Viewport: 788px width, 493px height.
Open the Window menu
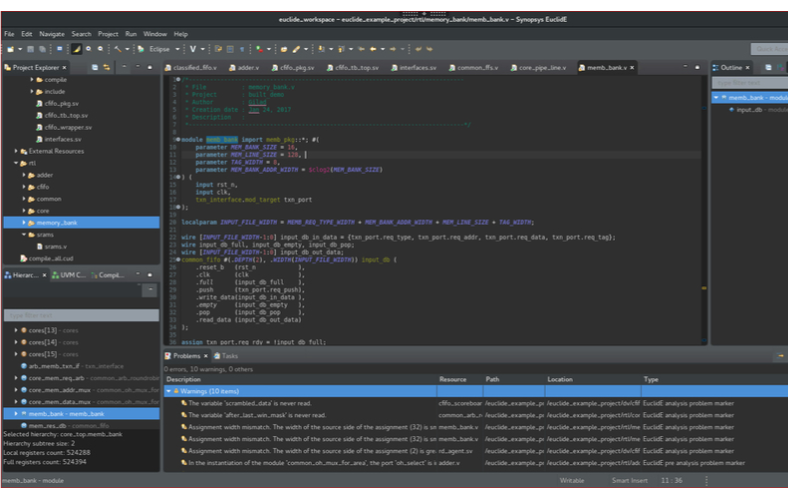coord(155,34)
